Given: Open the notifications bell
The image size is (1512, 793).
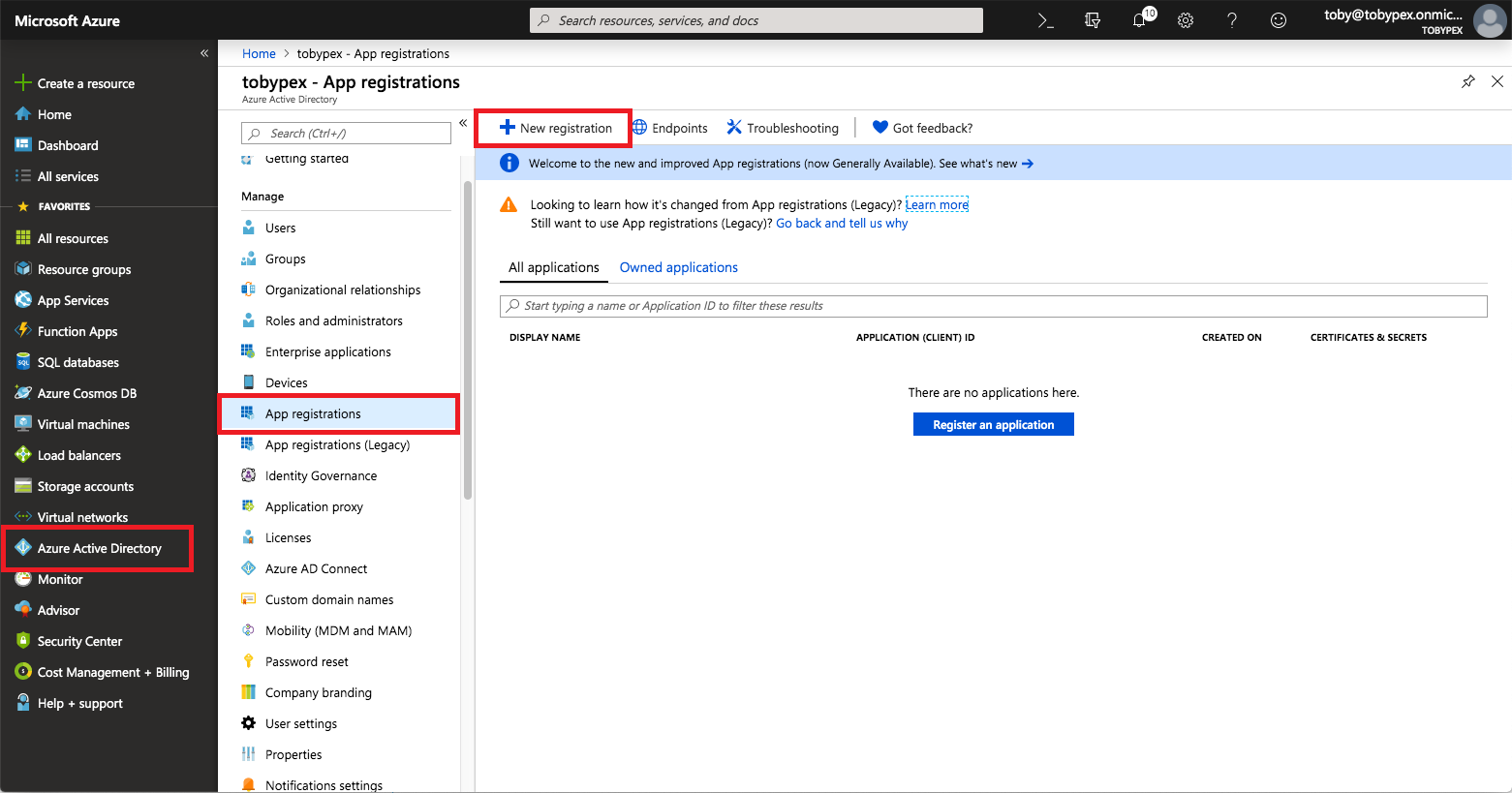Looking at the screenshot, I should tap(1140, 20).
